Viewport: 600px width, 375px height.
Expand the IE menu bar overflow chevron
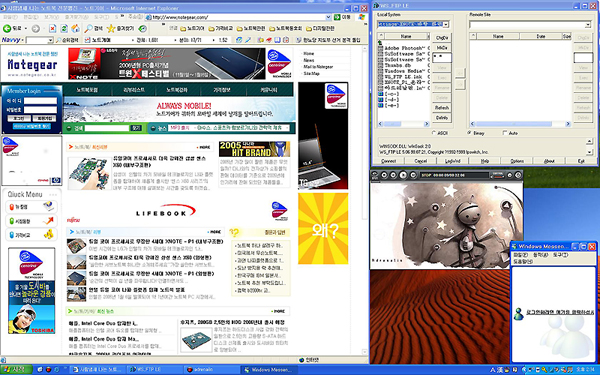122,17
